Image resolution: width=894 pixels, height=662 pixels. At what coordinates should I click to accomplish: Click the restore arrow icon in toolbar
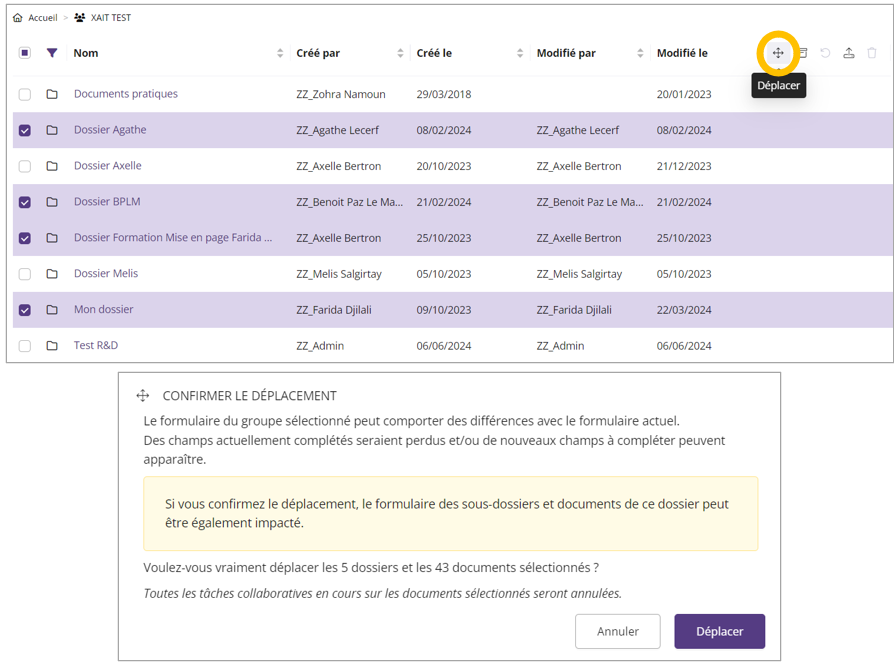tap(825, 53)
